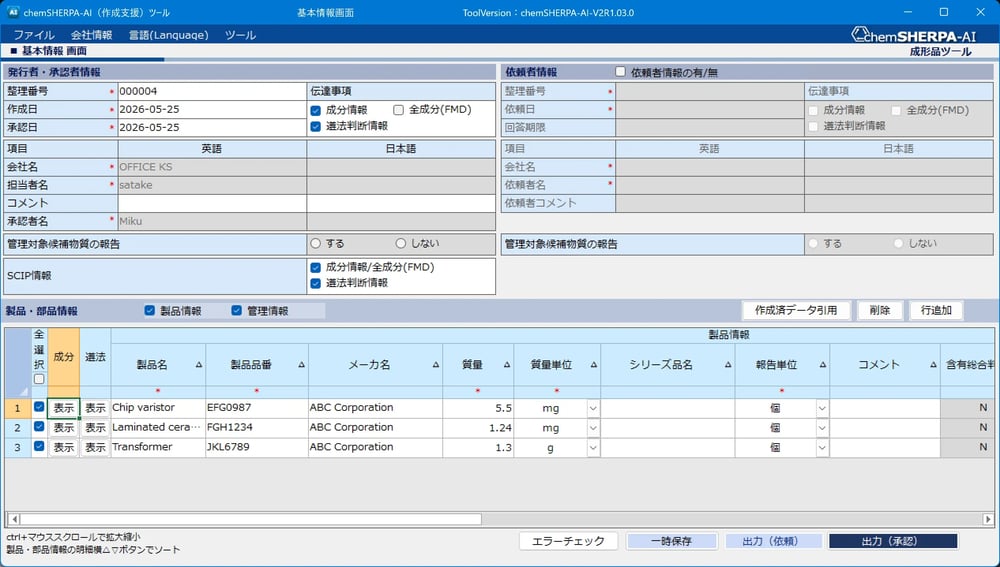Toggle 製品情報 display checkbox

click(150, 311)
